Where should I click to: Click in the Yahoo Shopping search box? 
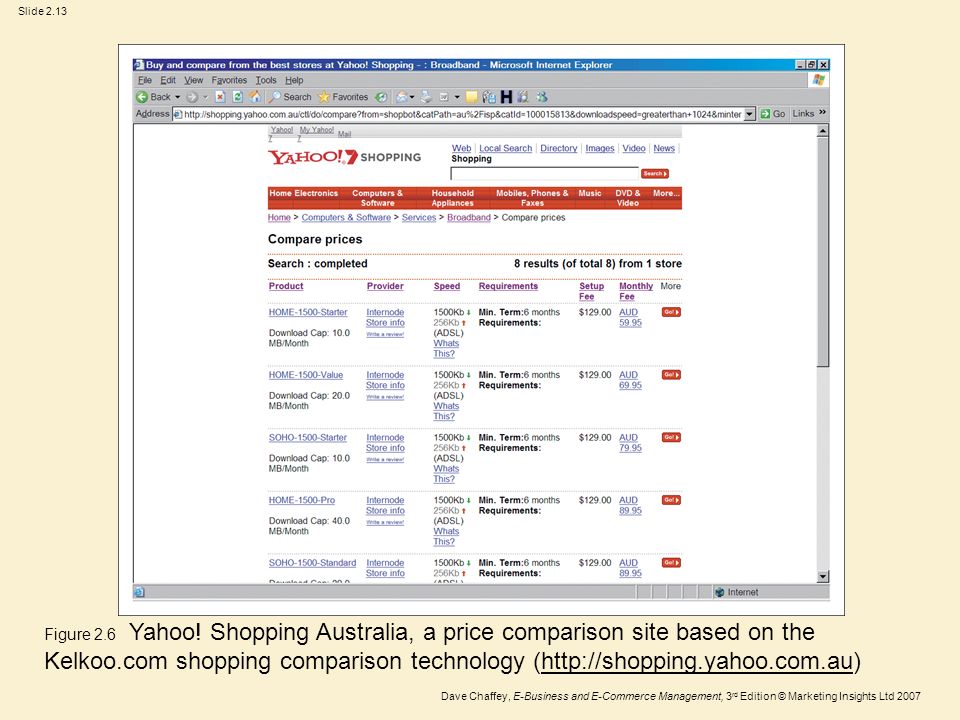pyautogui.click(x=544, y=174)
